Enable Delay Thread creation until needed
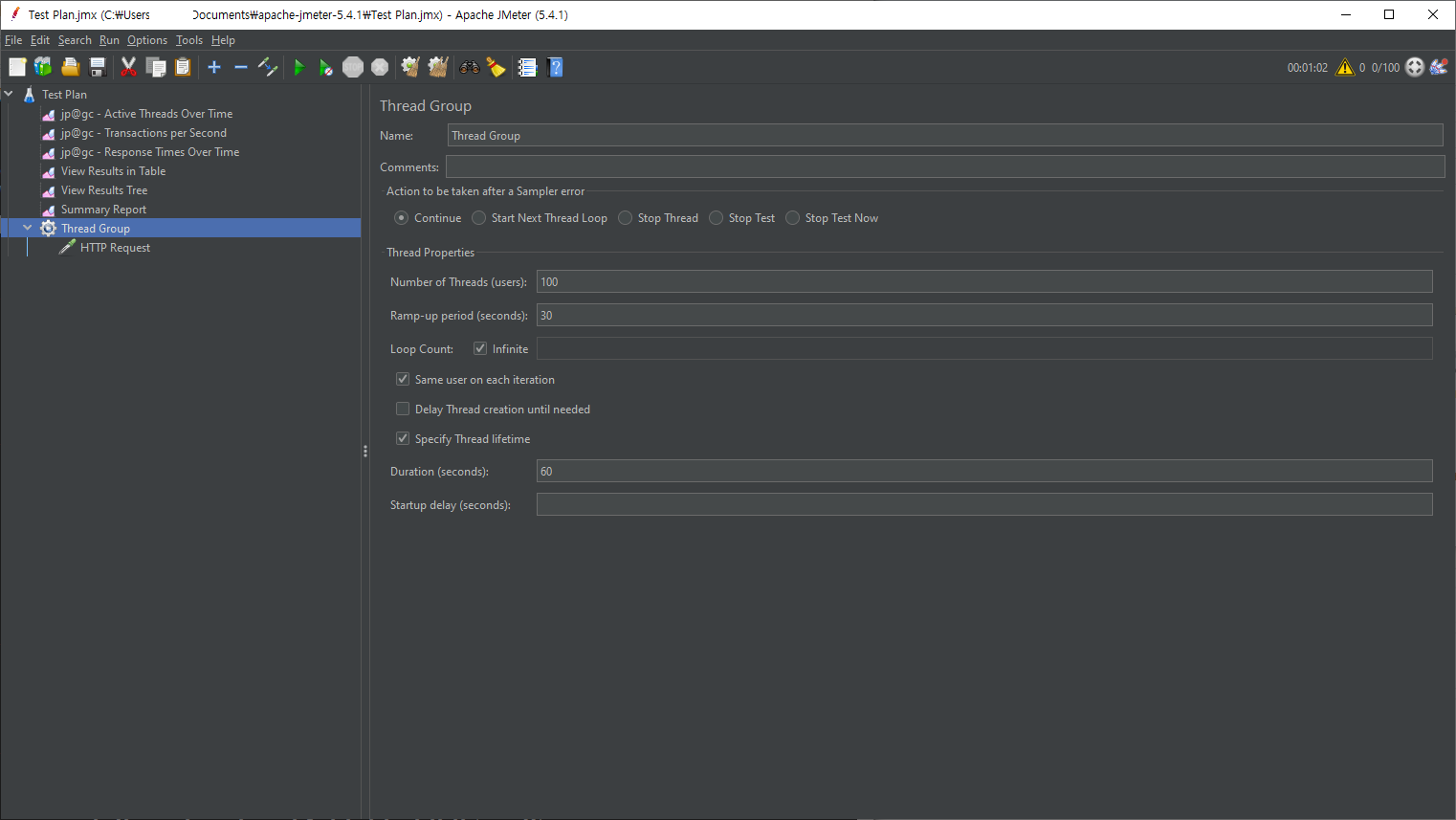 coord(403,409)
